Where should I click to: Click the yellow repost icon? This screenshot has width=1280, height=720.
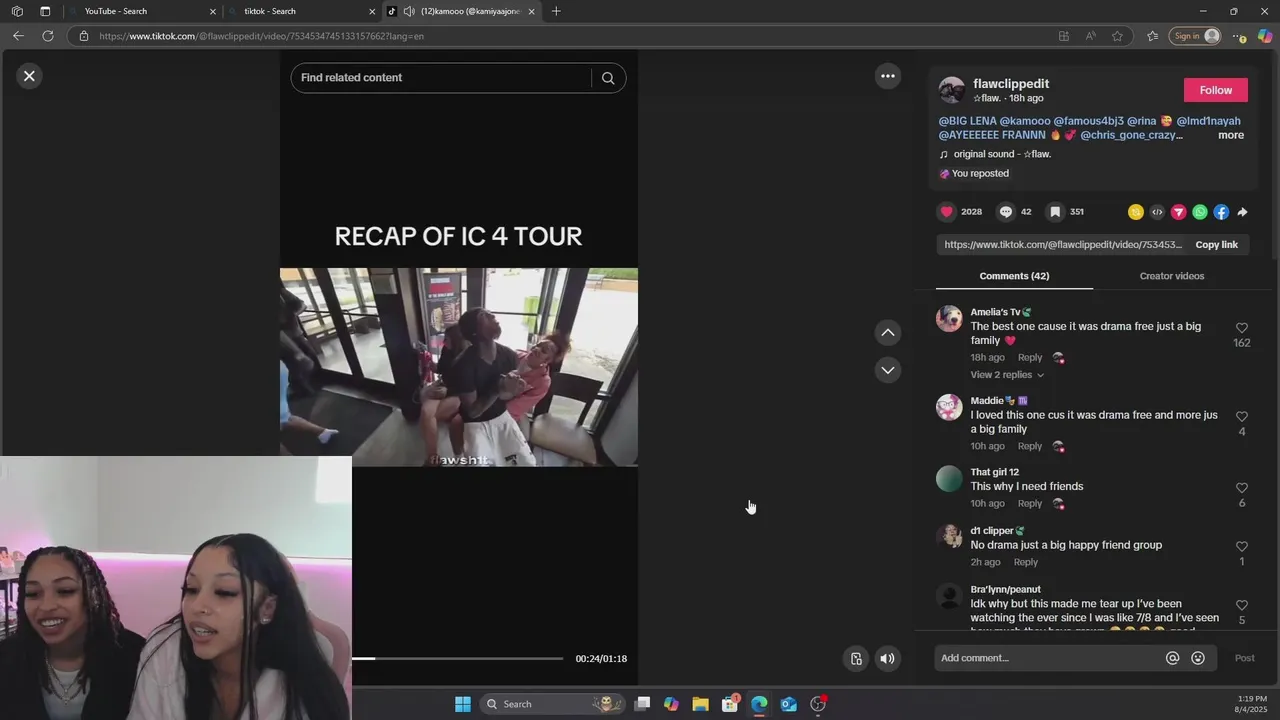(x=1135, y=212)
